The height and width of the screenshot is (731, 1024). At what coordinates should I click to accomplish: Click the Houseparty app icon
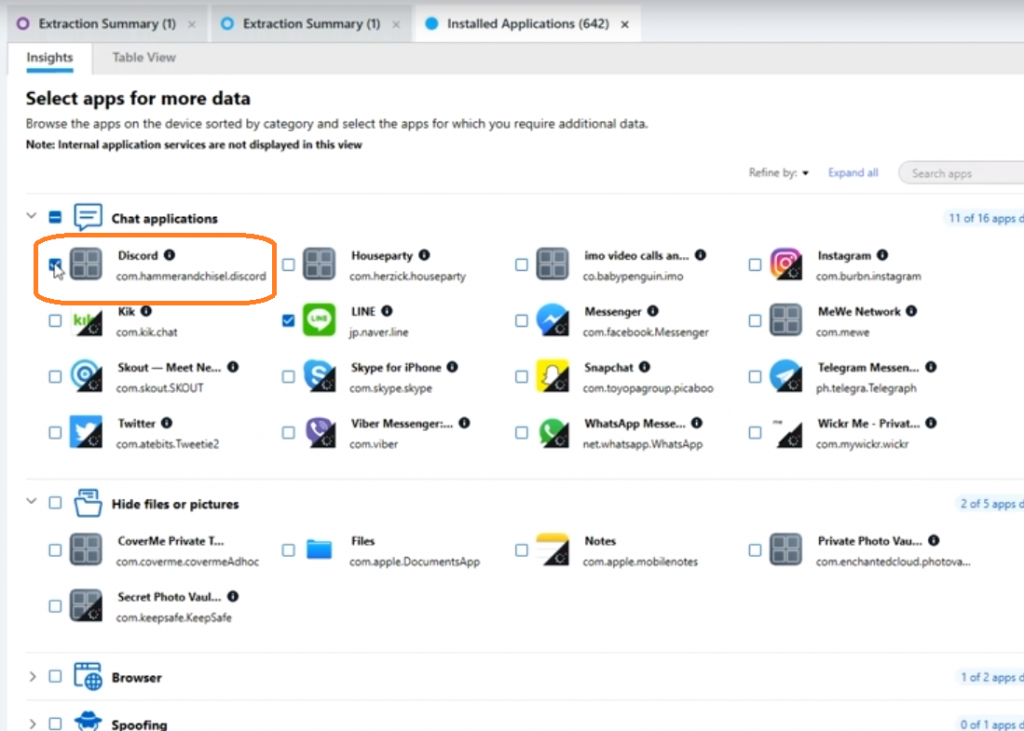click(x=319, y=265)
